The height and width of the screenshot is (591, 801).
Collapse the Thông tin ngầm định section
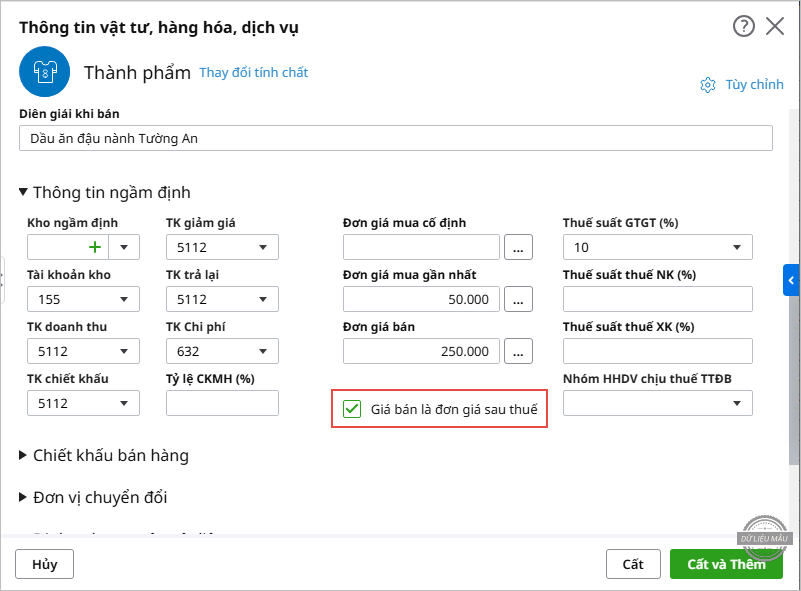[24, 193]
